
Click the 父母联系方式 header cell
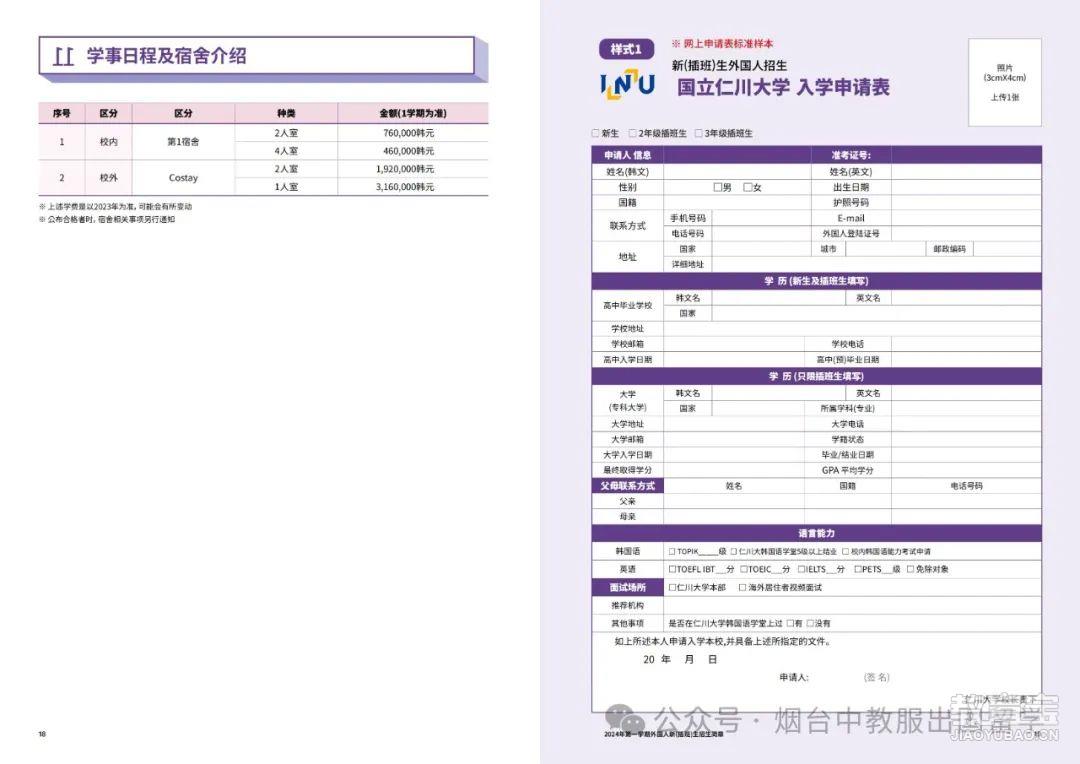[x=627, y=486]
